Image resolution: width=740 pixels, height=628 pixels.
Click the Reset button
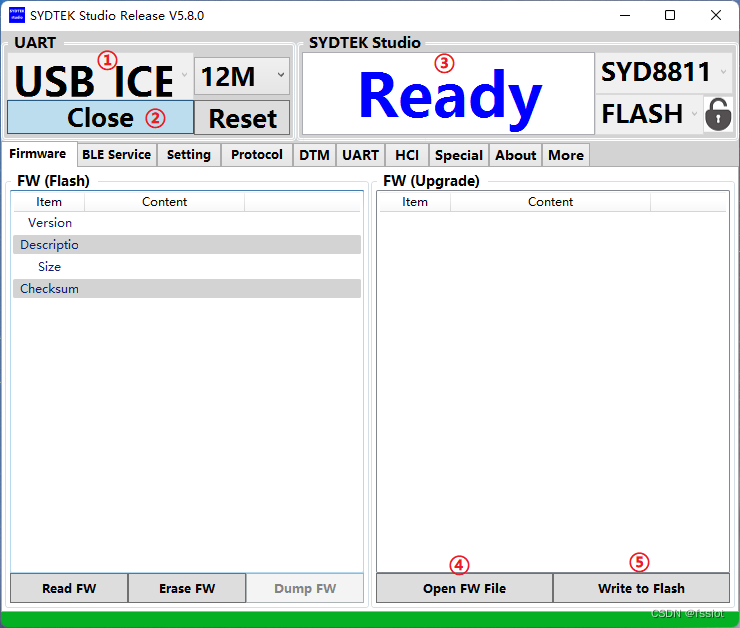(x=242, y=118)
